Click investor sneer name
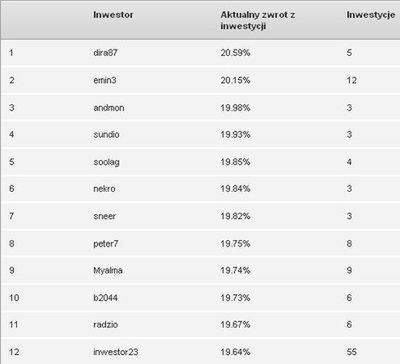This screenshot has height=364, width=400. tap(104, 216)
